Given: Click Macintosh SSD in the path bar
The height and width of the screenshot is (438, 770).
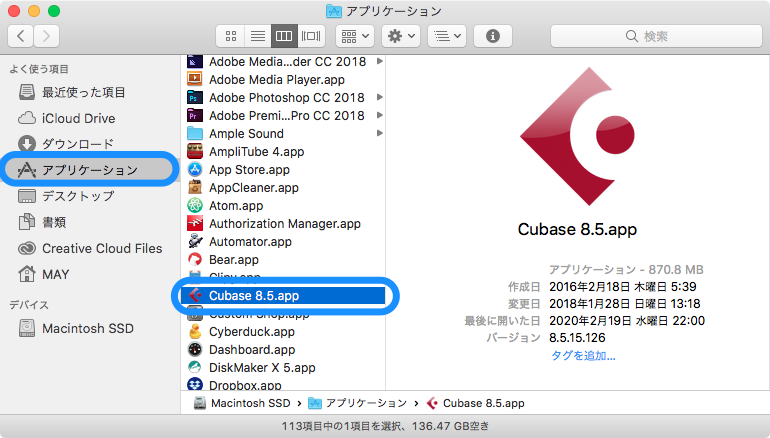Looking at the screenshot, I should (x=243, y=403).
